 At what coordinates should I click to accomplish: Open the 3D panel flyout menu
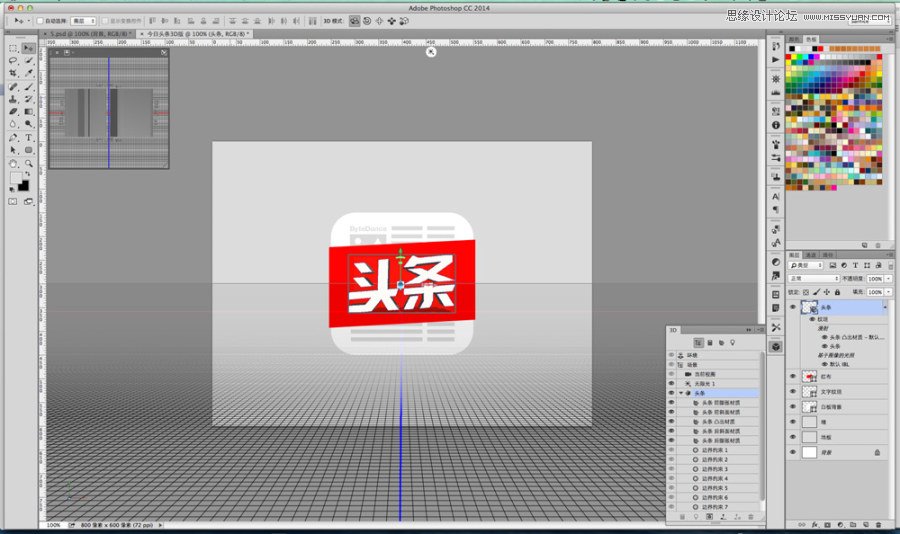click(759, 330)
